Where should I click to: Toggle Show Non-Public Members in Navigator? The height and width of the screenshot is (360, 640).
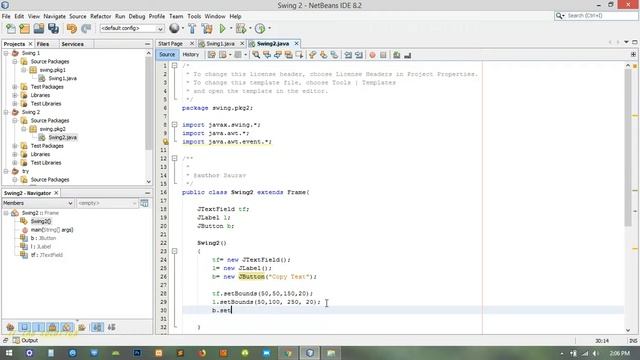pos(52,327)
